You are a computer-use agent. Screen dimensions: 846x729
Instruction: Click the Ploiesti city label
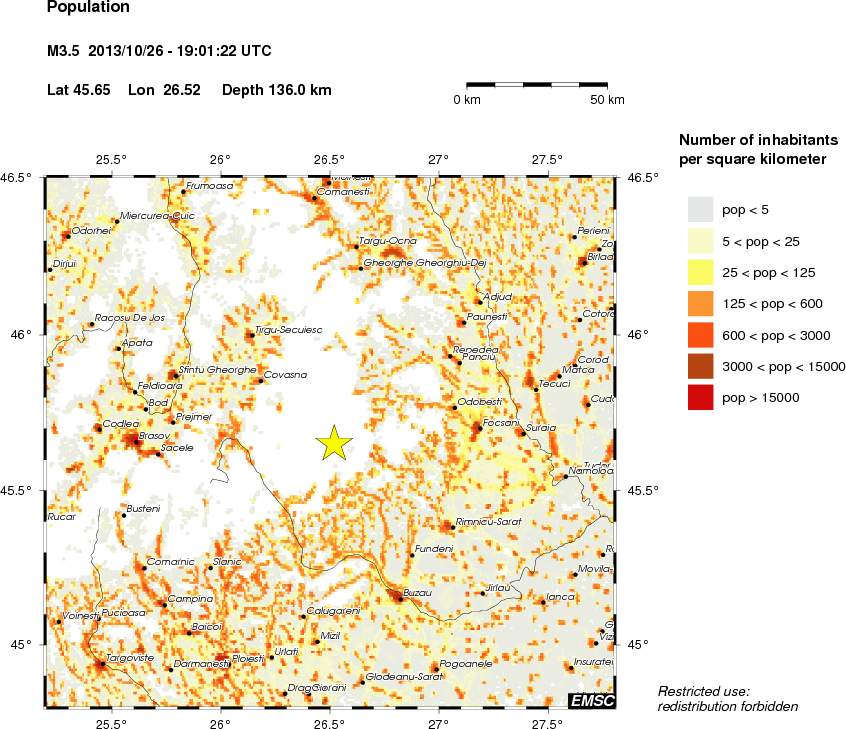[x=248, y=659]
